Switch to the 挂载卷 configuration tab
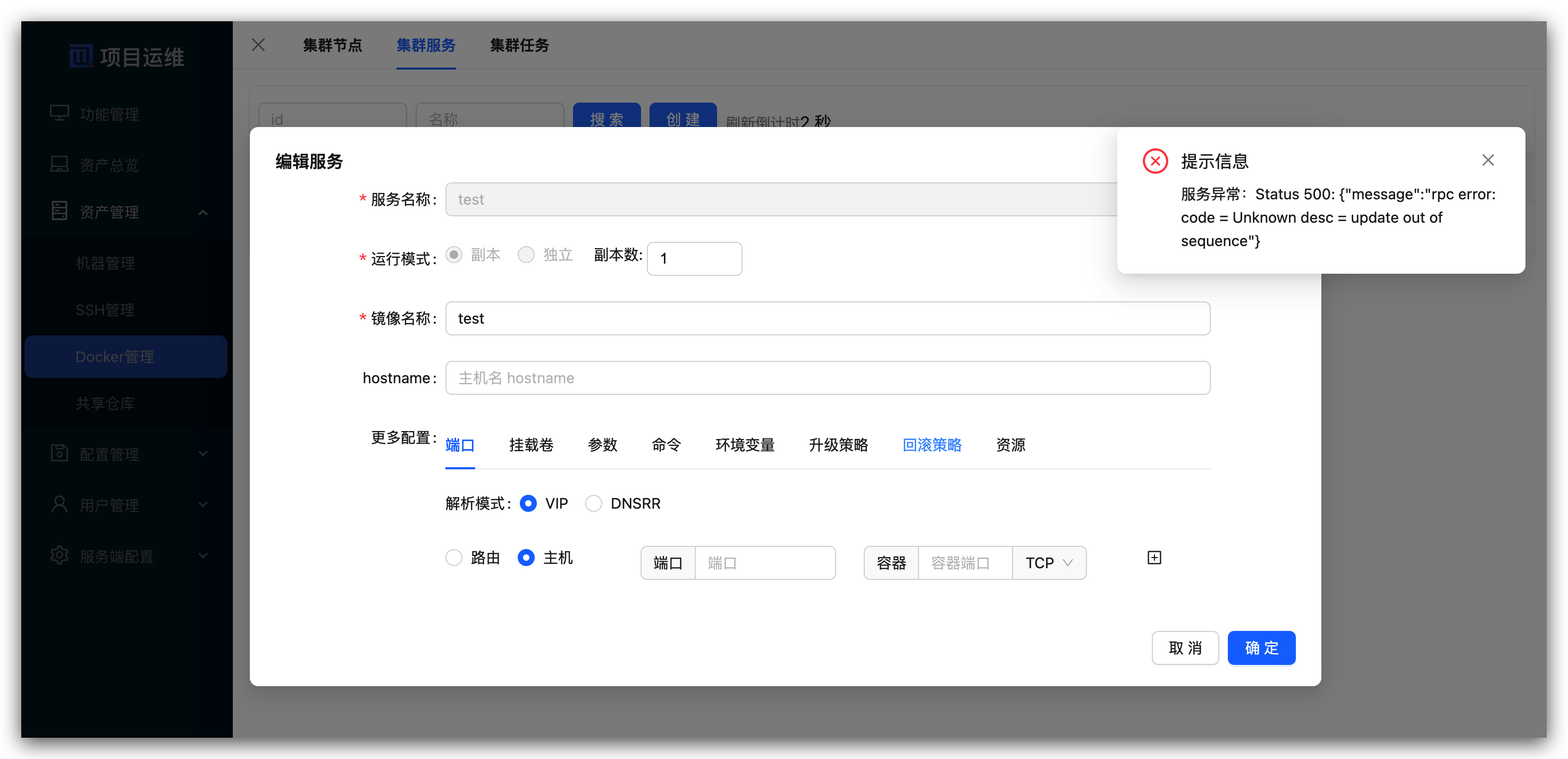The image size is (1568, 759). 531,445
